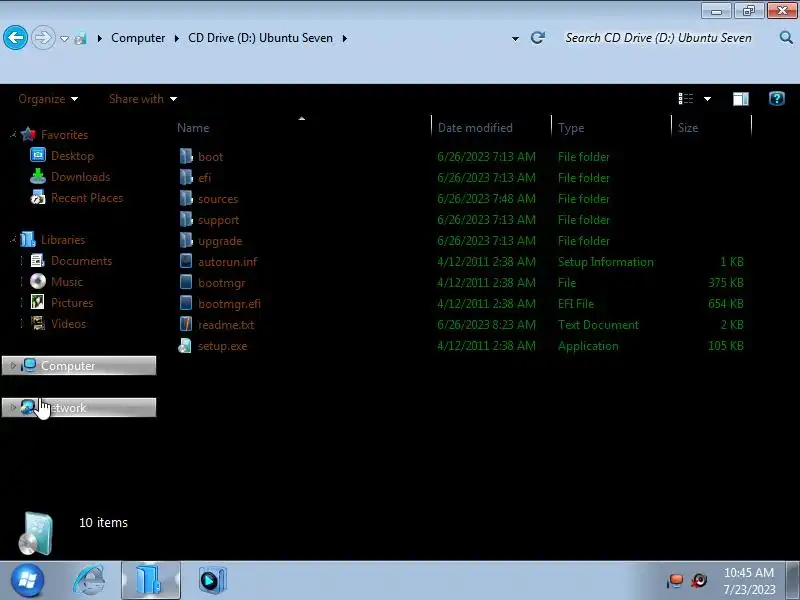Open the Organize menu
The height and width of the screenshot is (600, 800).
(x=48, y=99)
